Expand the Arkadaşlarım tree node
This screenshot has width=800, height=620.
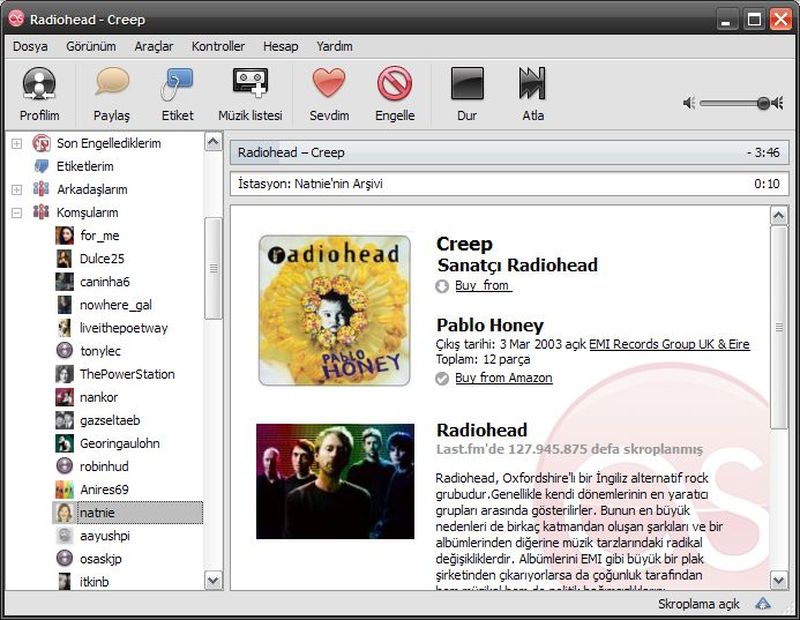coord(17,190)
